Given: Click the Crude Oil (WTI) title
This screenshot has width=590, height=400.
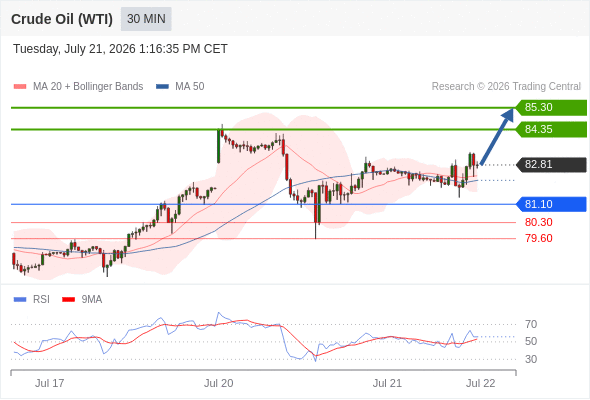Looking at the screenshot, I should click(x=62, y=19).
